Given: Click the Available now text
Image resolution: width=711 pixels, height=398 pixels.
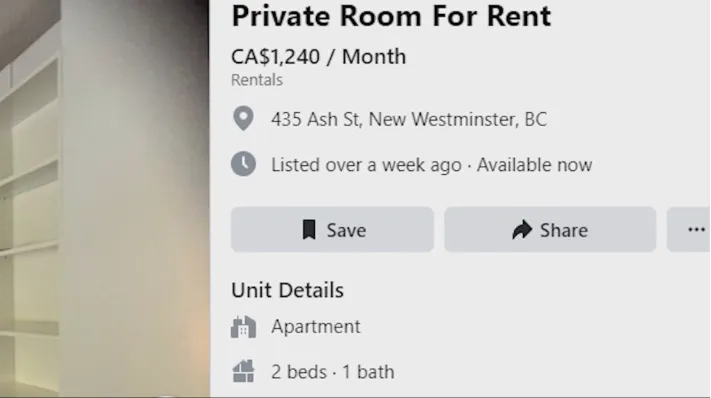Looking at the screenshot, I should [535, 165].
